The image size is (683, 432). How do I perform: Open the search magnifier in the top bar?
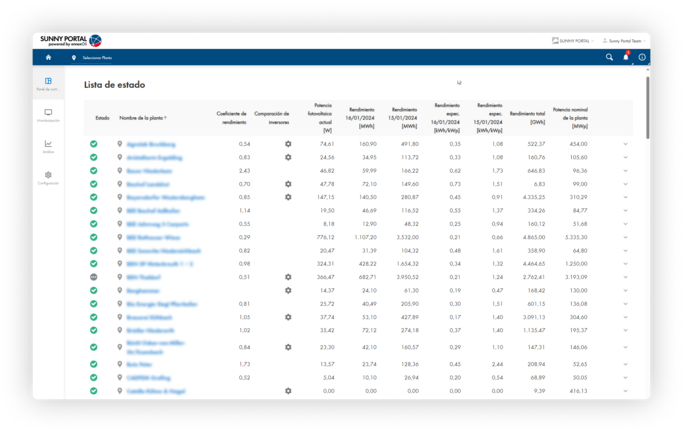point(609,58)
